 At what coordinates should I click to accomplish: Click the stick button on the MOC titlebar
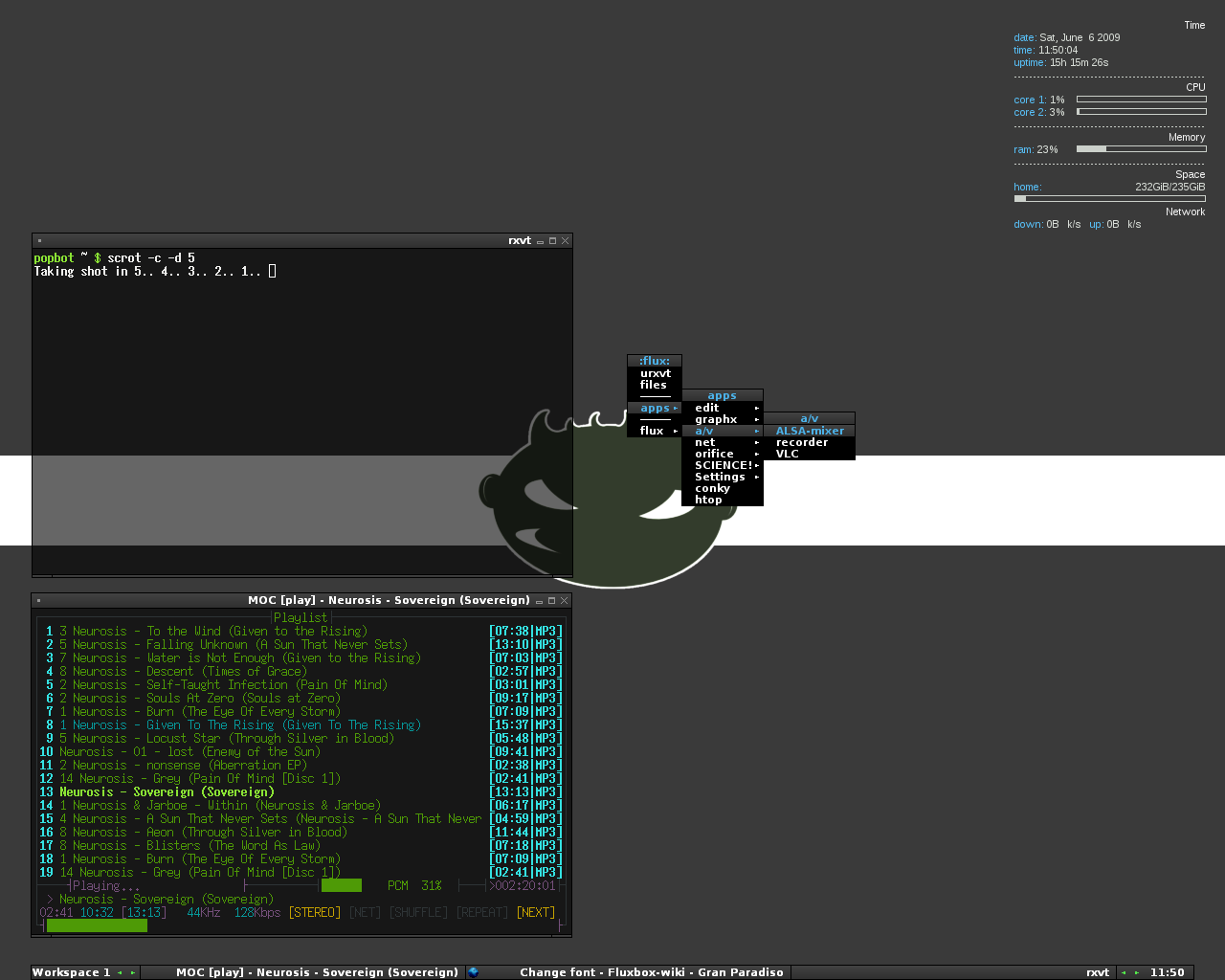click(x=39, y=601)
